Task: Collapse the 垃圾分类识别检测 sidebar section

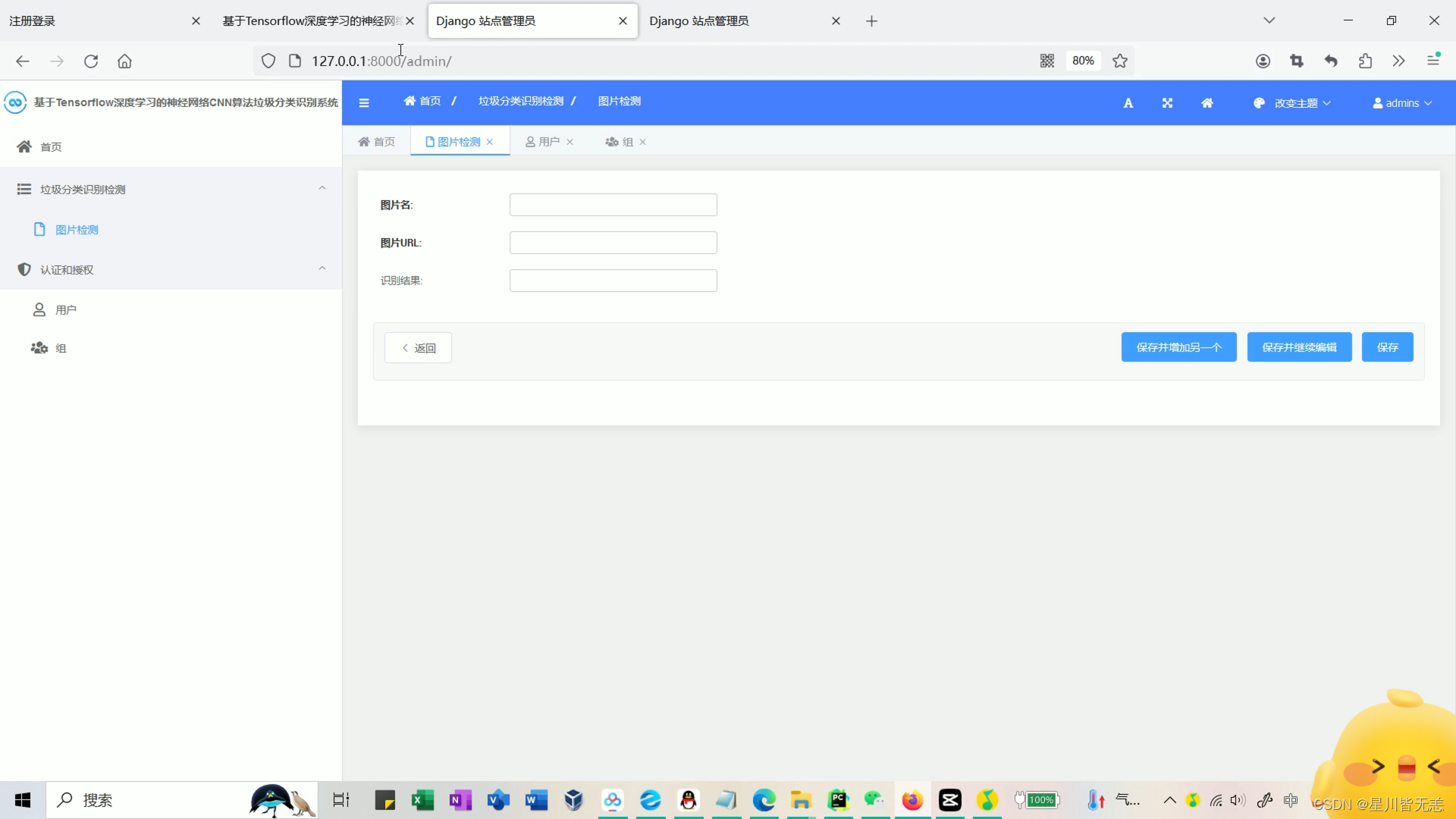Action: (x=322, y=188)
